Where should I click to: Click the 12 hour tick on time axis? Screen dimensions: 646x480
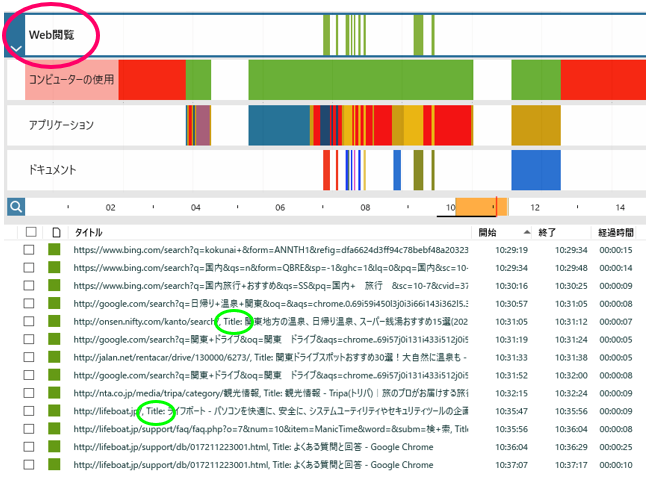tap(535, 207)
